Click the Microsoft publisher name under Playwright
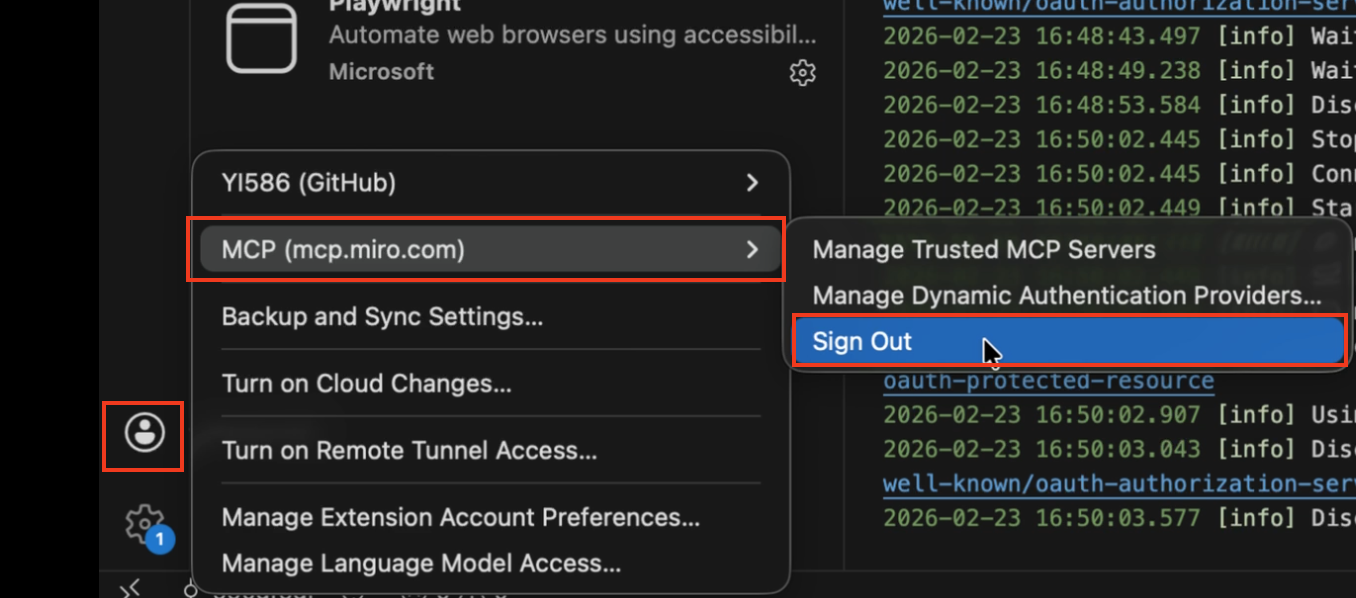Viewport: 1356px width, 598px height. (x=382, y=71)
